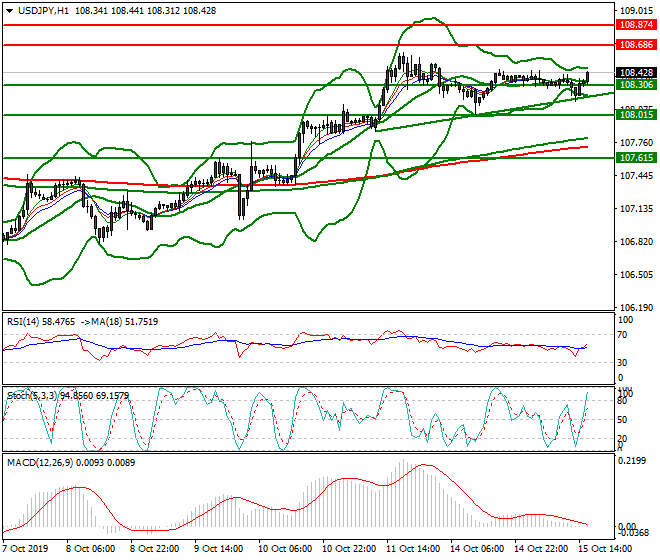This screenshot has width=660, height=560.
Task: Click the green 108.015 support price label
Action: 636,115
